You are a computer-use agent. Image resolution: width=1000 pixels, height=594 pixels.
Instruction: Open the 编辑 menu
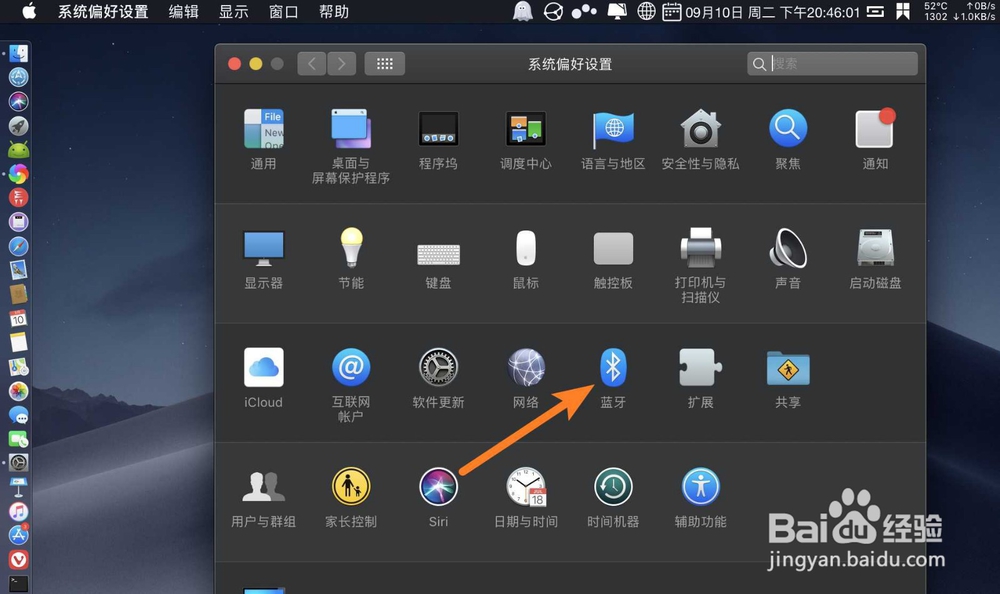tap(184, 11)
